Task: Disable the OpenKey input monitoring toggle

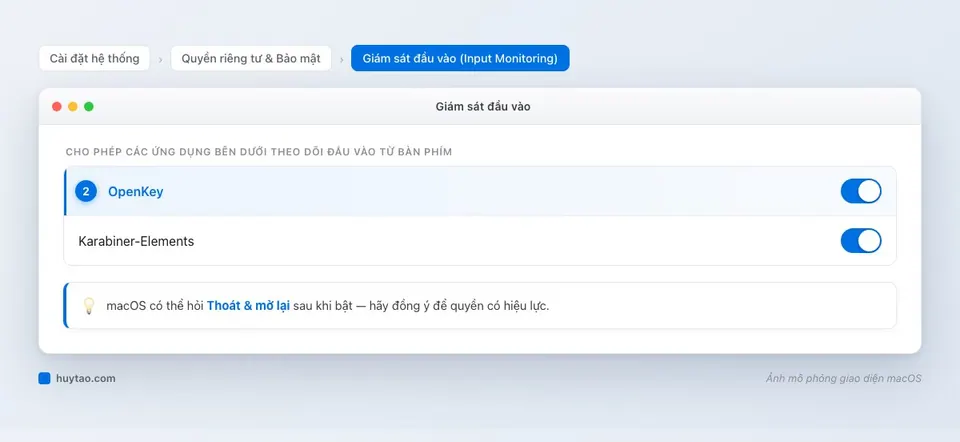Action: coord(861,191)
